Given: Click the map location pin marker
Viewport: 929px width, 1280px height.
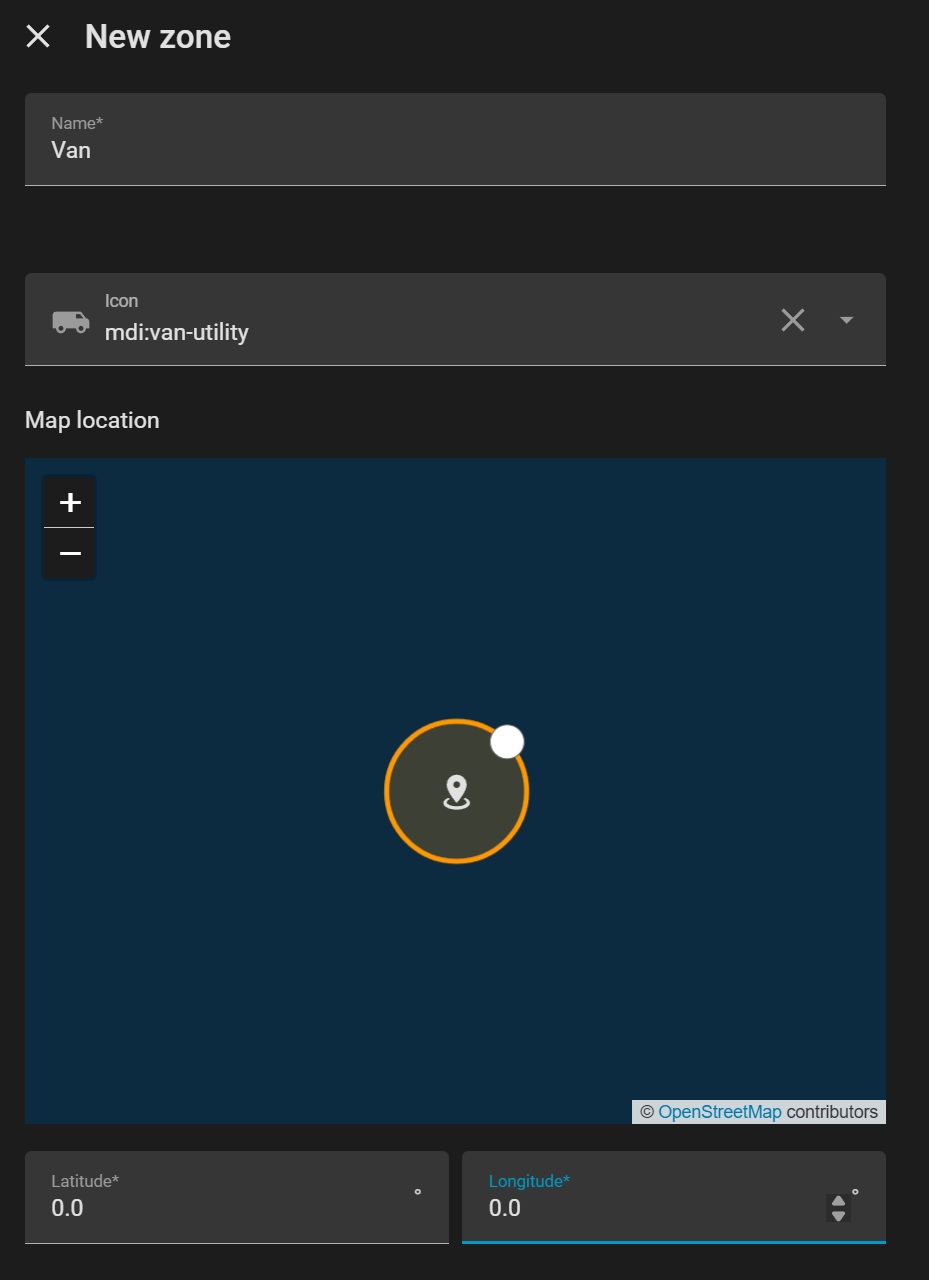Looking at the screenshot, I should pyautogui.click(x=457, y=792).
